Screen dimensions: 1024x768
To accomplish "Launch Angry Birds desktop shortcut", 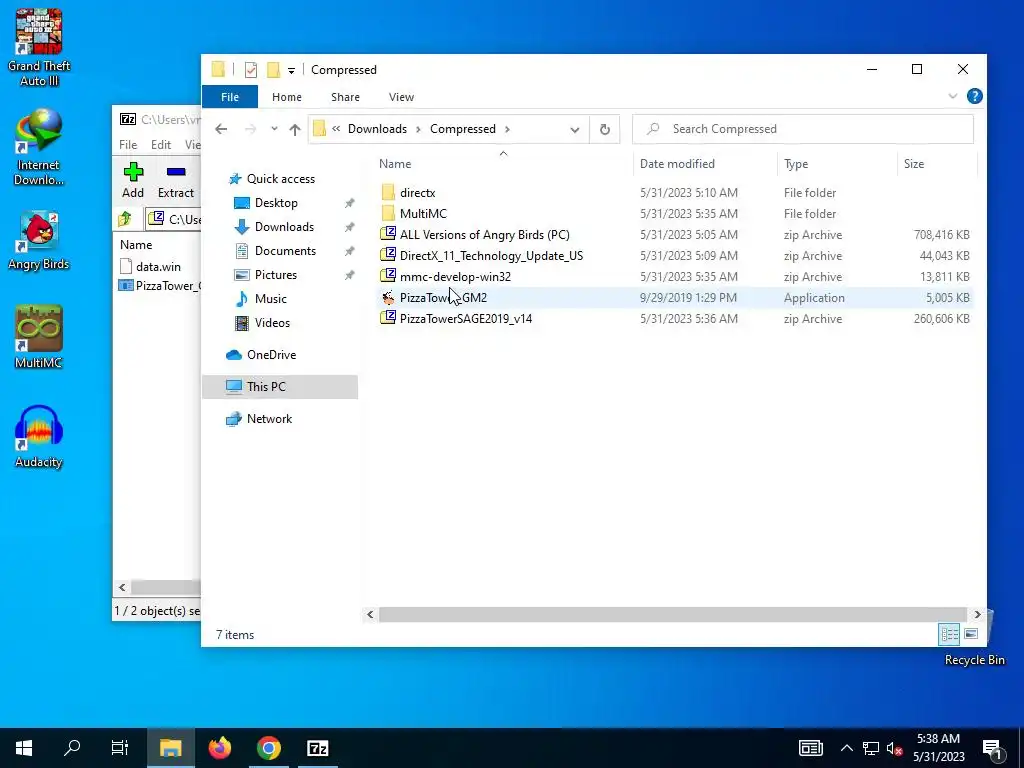I will [x=39, y=240].
